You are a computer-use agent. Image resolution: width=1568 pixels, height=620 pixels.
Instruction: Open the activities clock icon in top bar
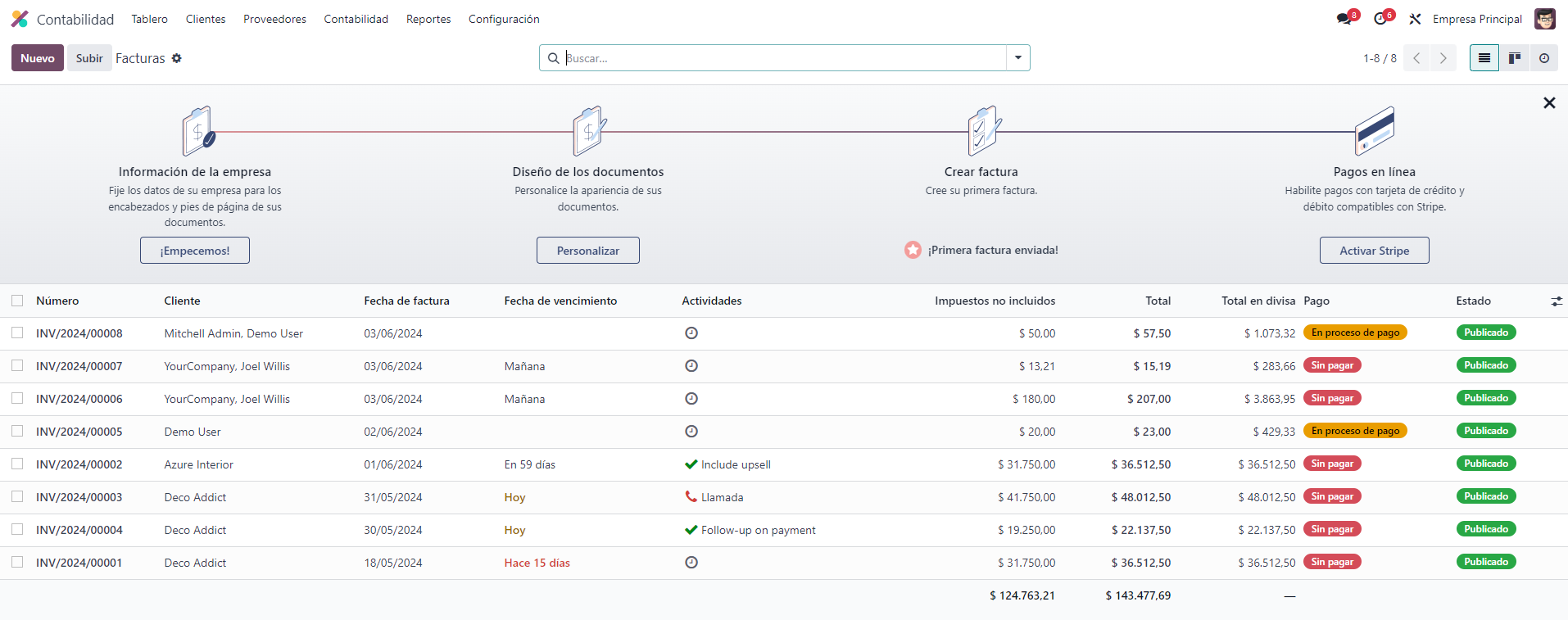coord(1380,19)
